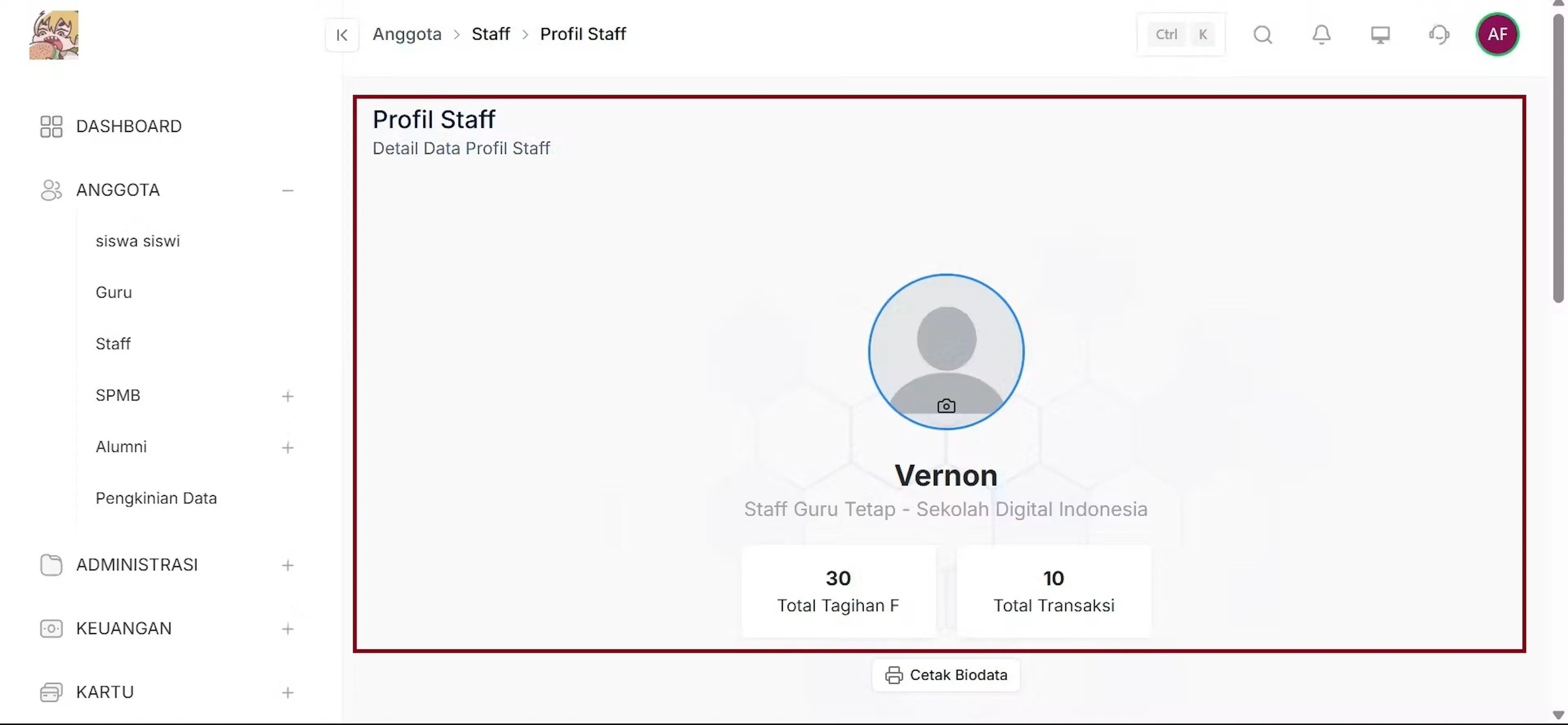
Task: Expand the KARTU menu
Action: click(288, 693)
